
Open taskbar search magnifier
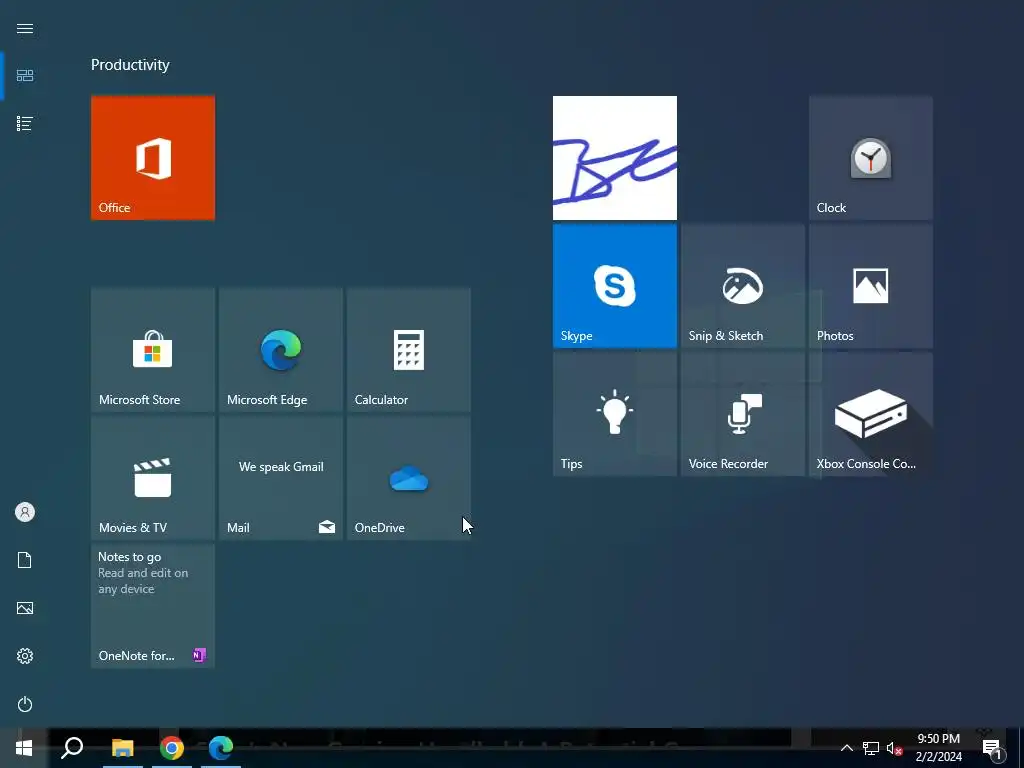pos(72,748)
